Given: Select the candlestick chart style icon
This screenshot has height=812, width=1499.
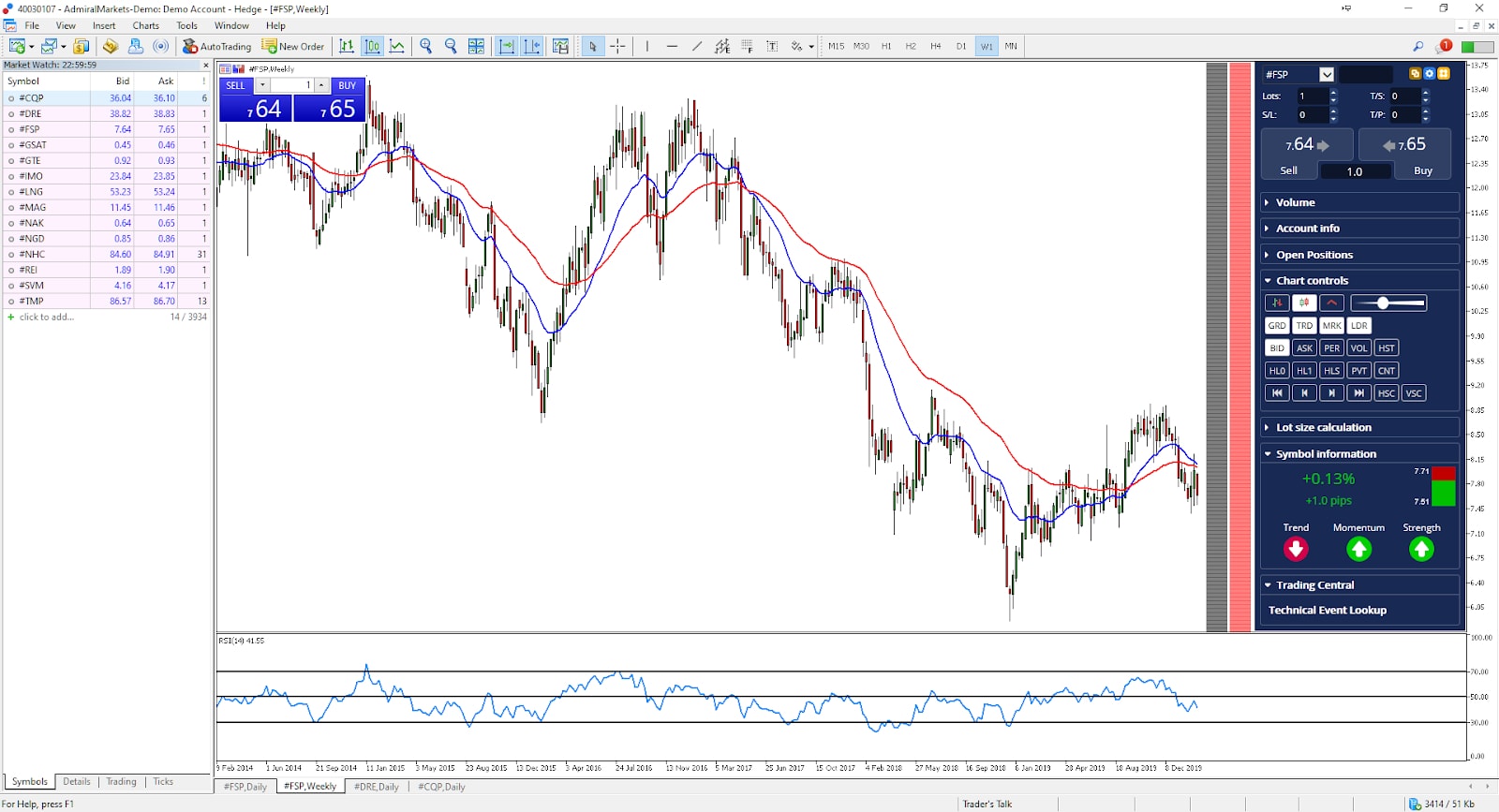Looking at the screenshot, I should coord(372,46).
